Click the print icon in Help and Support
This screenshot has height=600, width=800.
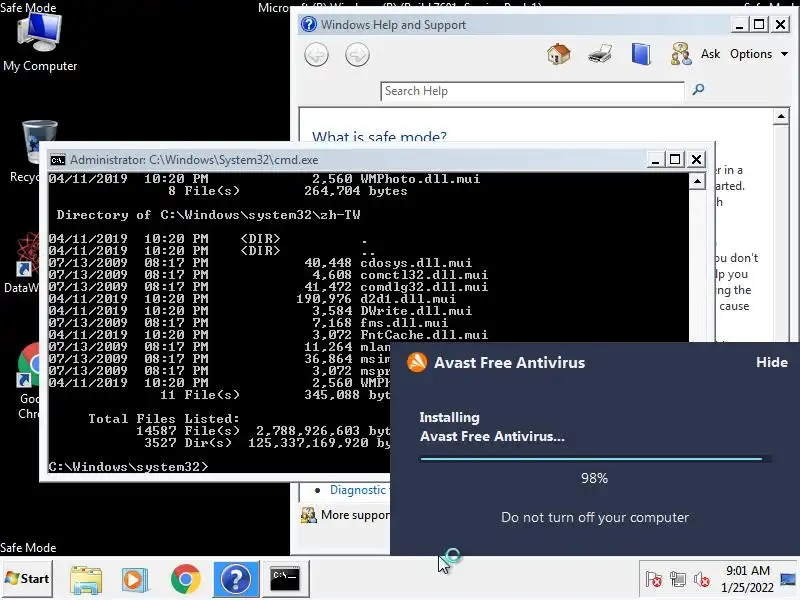click(x=599, y=54)
